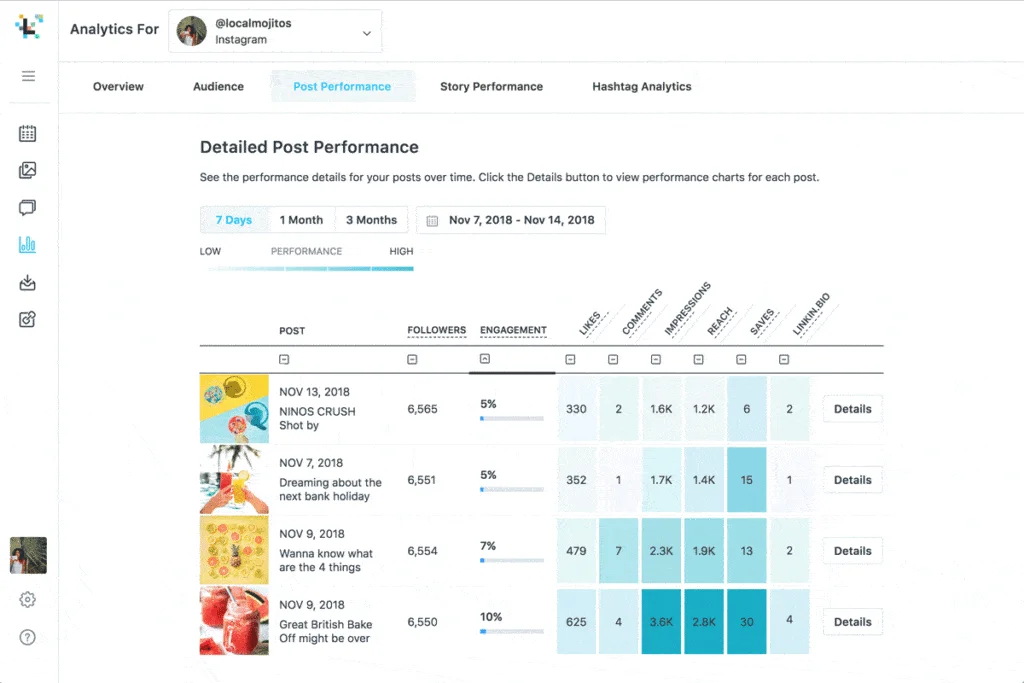Toggle the Engagement column sort arrow
This screenshot has height=683, width=1024.
(485, 359)
